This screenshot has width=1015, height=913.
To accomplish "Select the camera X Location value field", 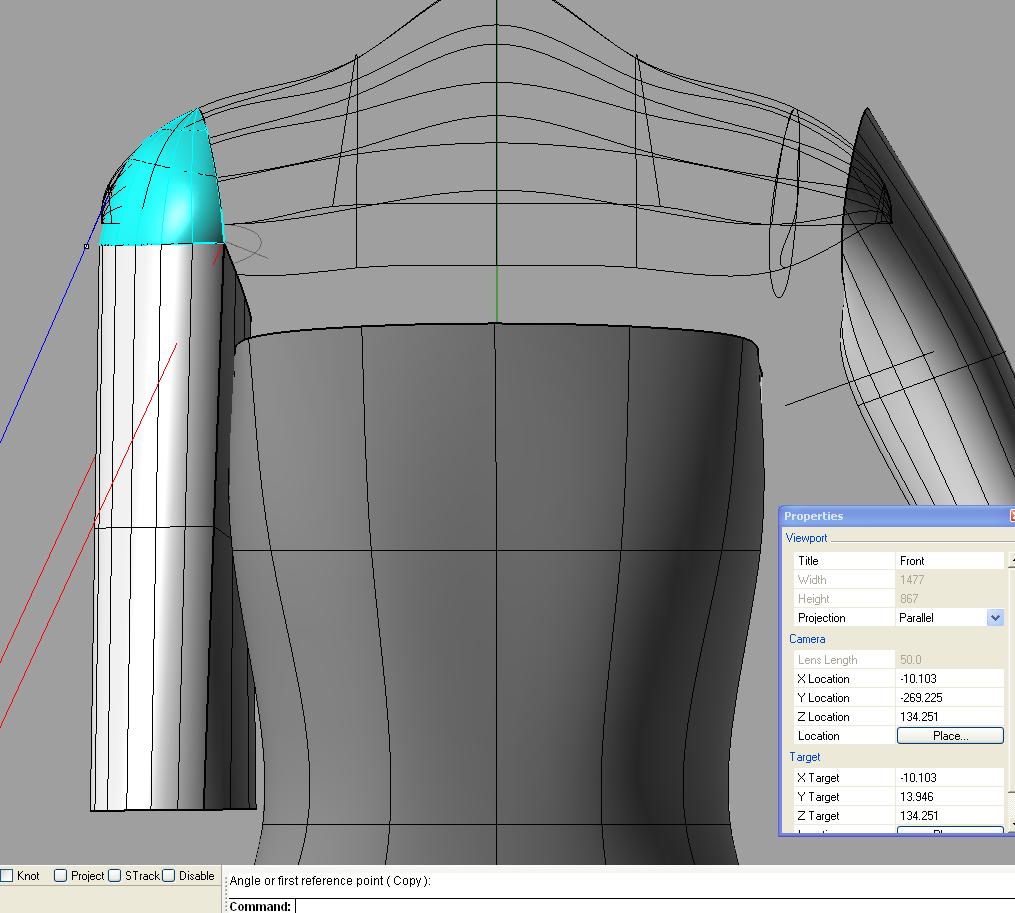I will [x=948, y=679].
